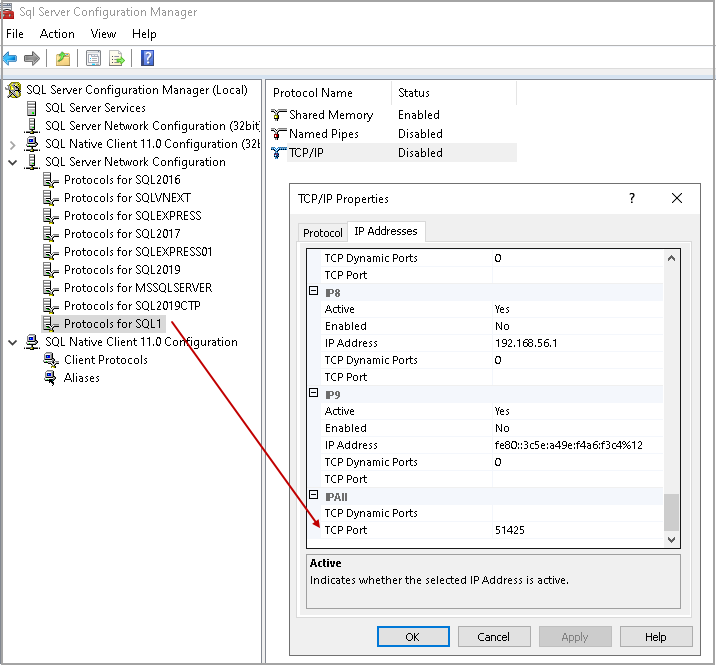The image size is (716, 665).
Task: Select the IP Addresses tab
Action: point(386,231)
